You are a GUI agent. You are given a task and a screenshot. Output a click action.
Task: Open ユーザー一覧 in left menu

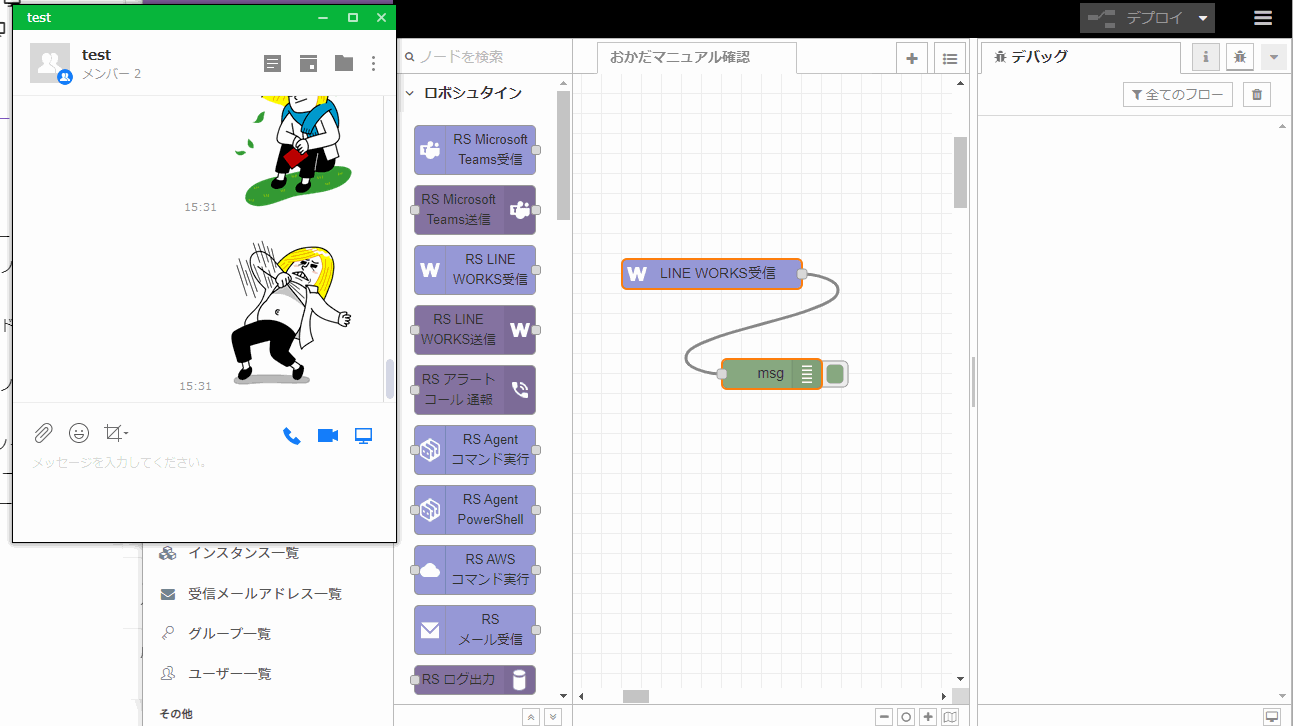coord(215,674)
